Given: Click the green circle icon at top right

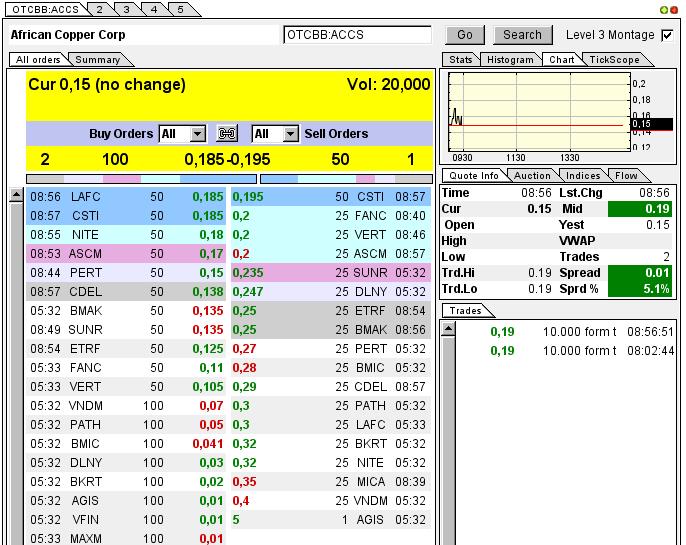Looking at the screenshot, I should [664, 9].
